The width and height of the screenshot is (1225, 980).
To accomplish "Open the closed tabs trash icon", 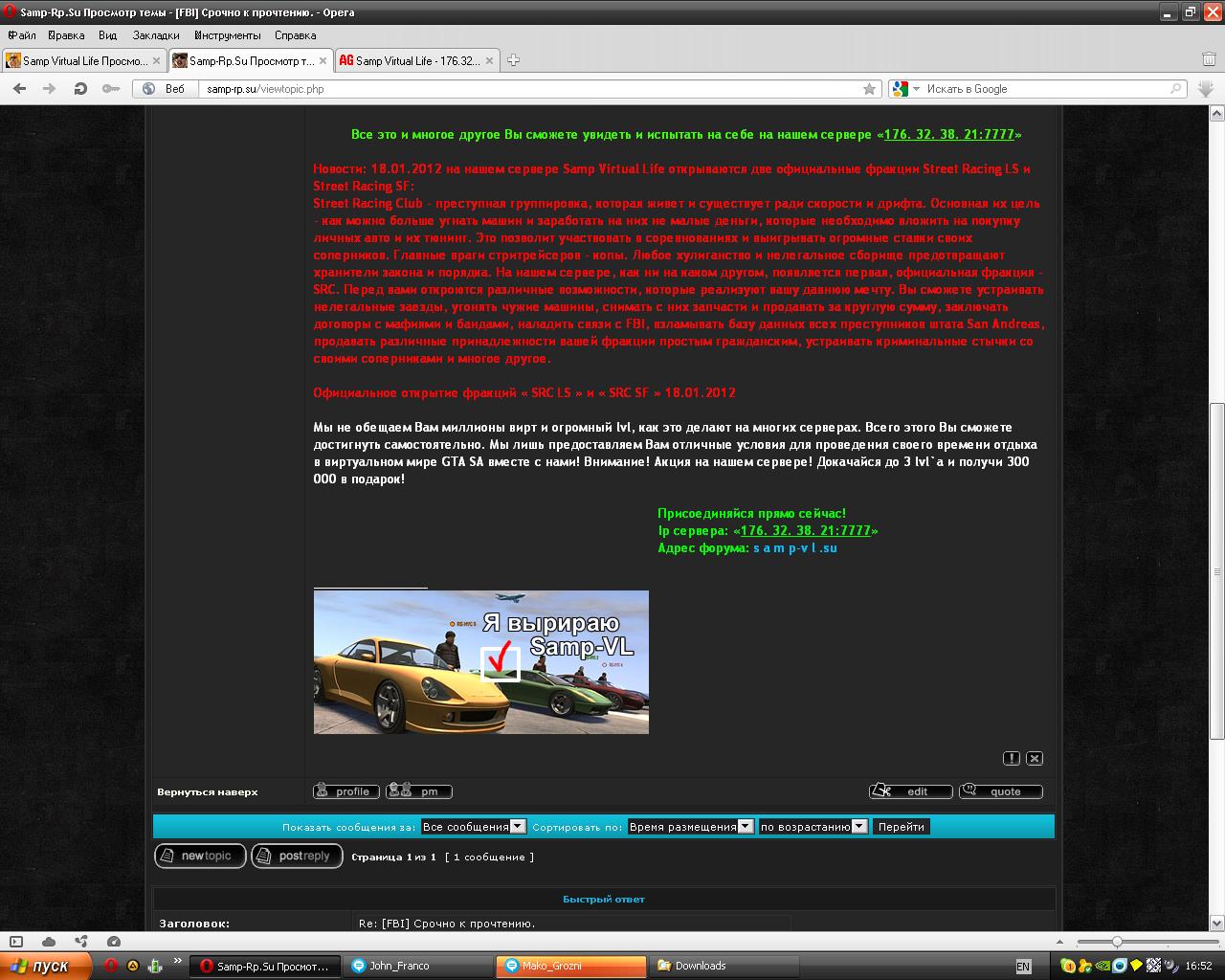I will (1209, 59).
